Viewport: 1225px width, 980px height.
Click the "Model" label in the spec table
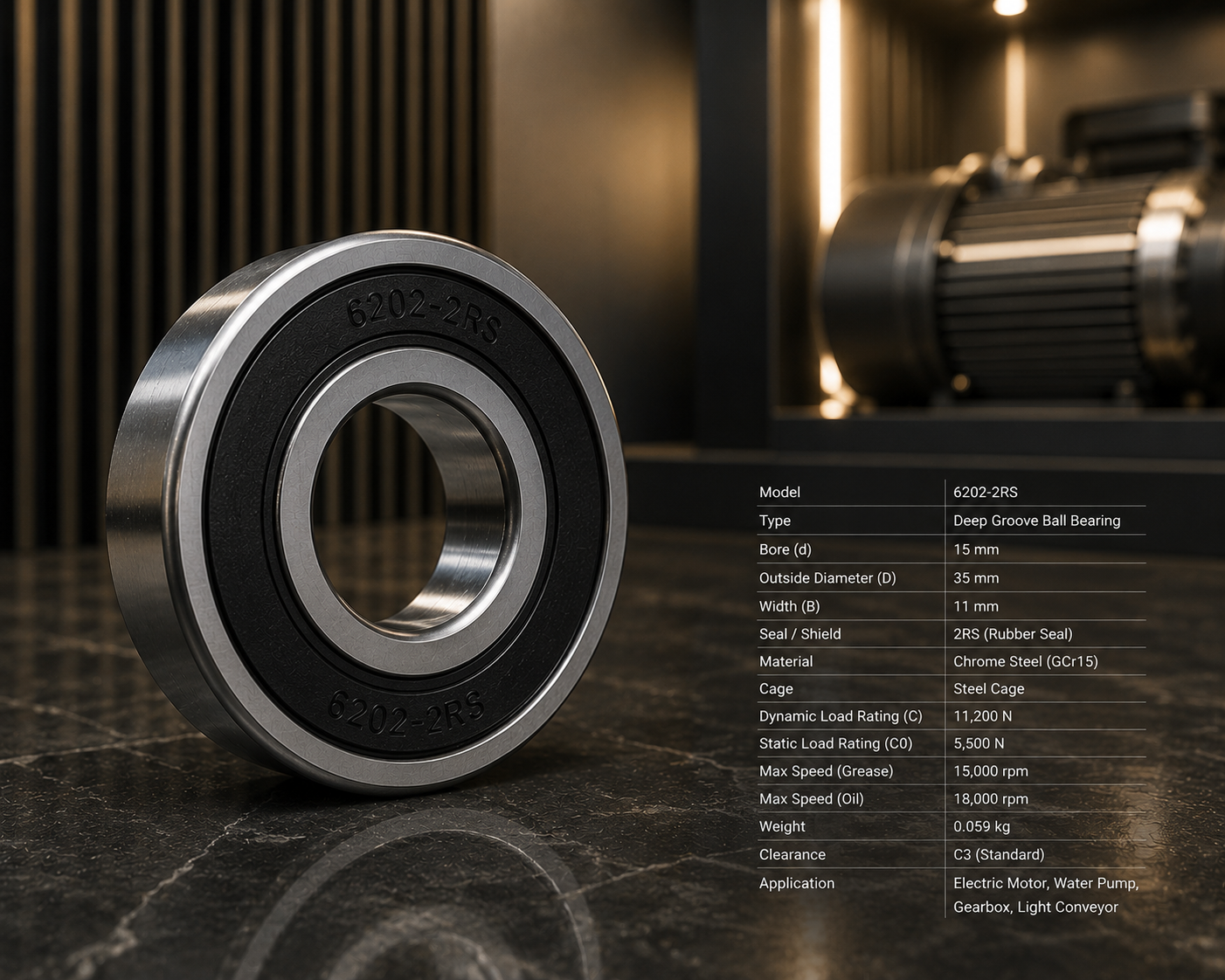coord(779,493)
